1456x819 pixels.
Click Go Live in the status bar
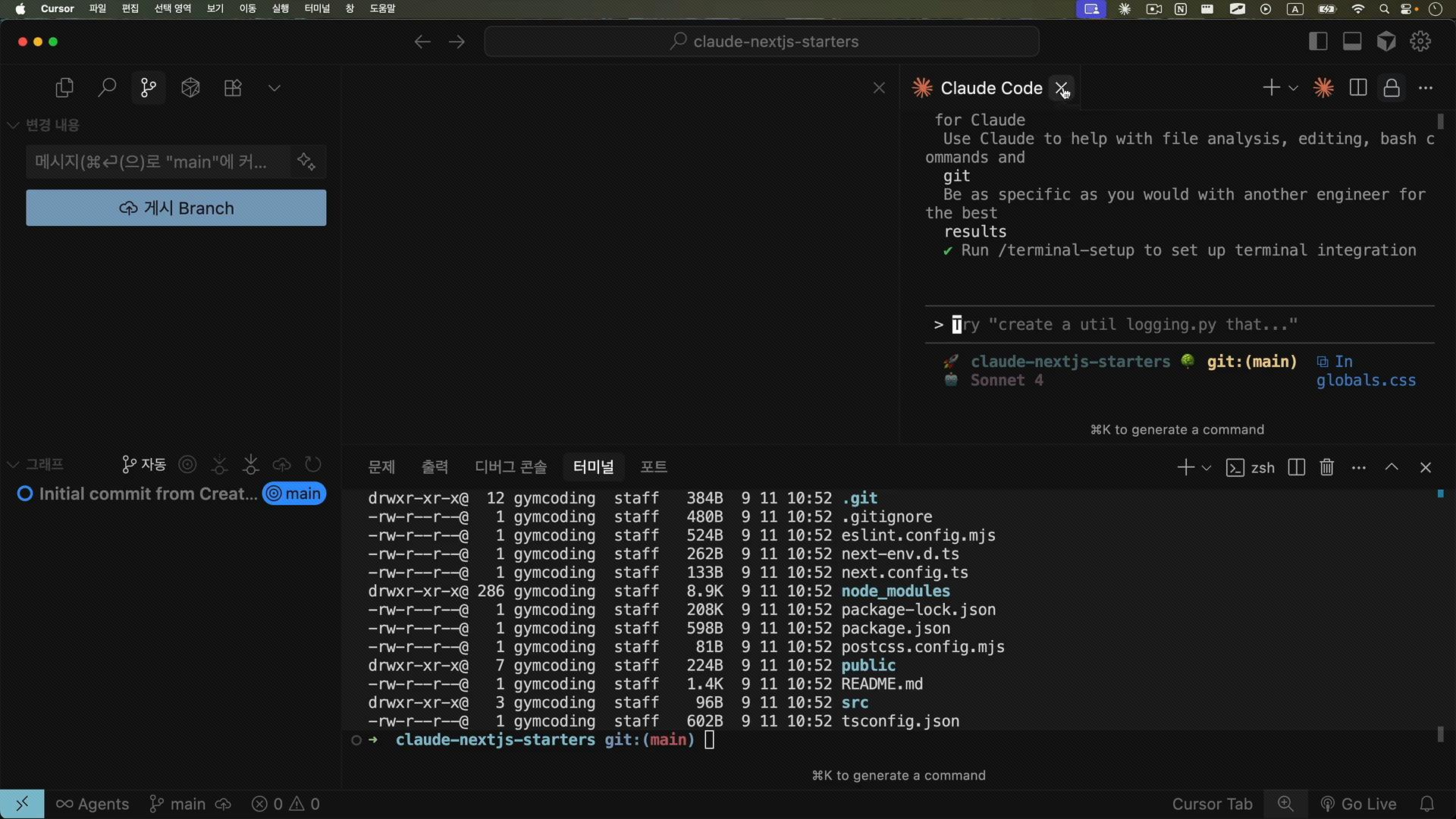pos(1358,804)
